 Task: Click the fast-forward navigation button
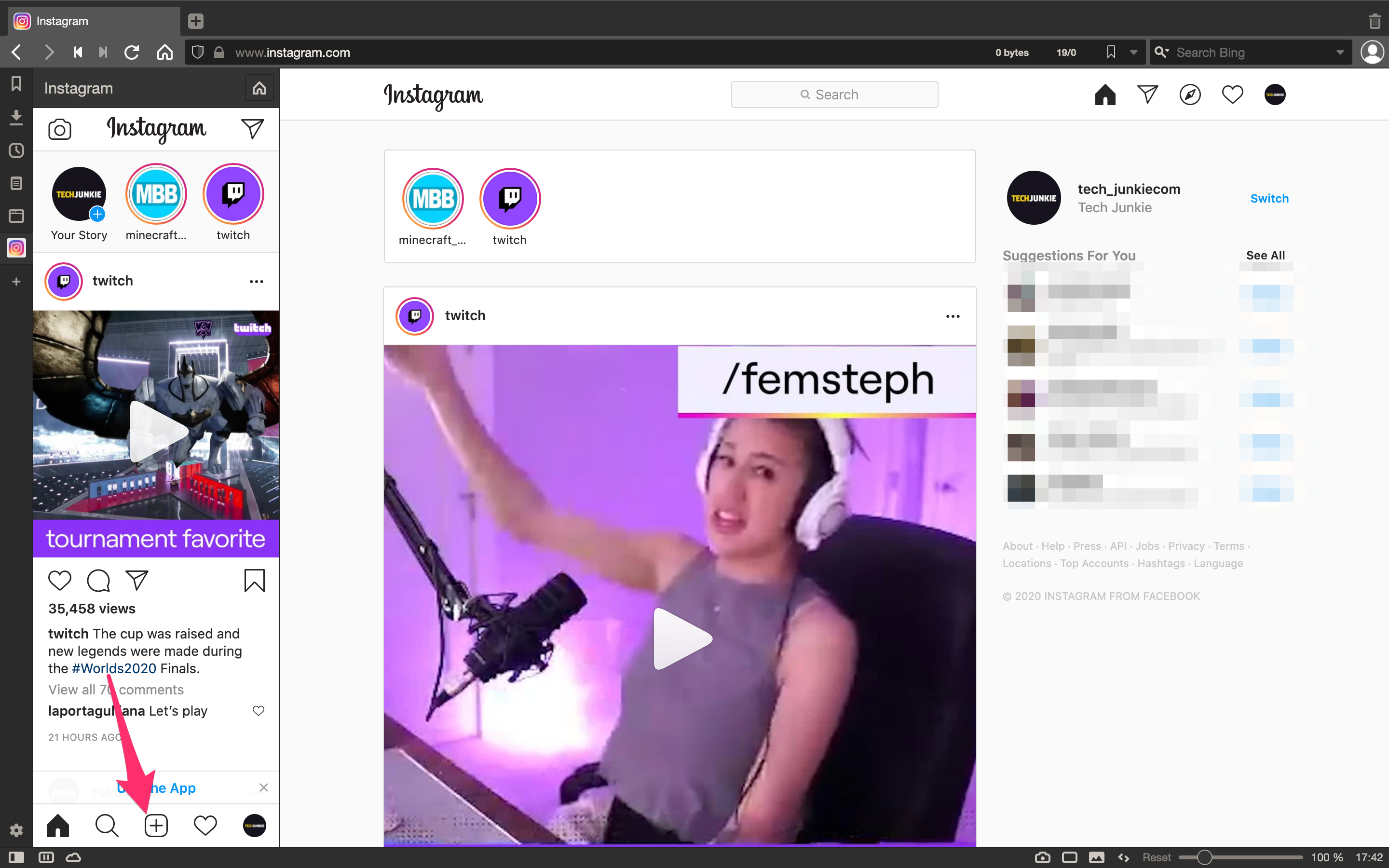(x=103, y=52)
